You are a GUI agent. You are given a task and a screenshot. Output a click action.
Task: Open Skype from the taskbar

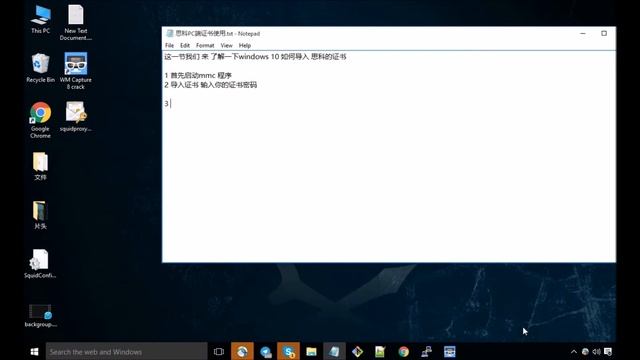(x=289, y=351)
